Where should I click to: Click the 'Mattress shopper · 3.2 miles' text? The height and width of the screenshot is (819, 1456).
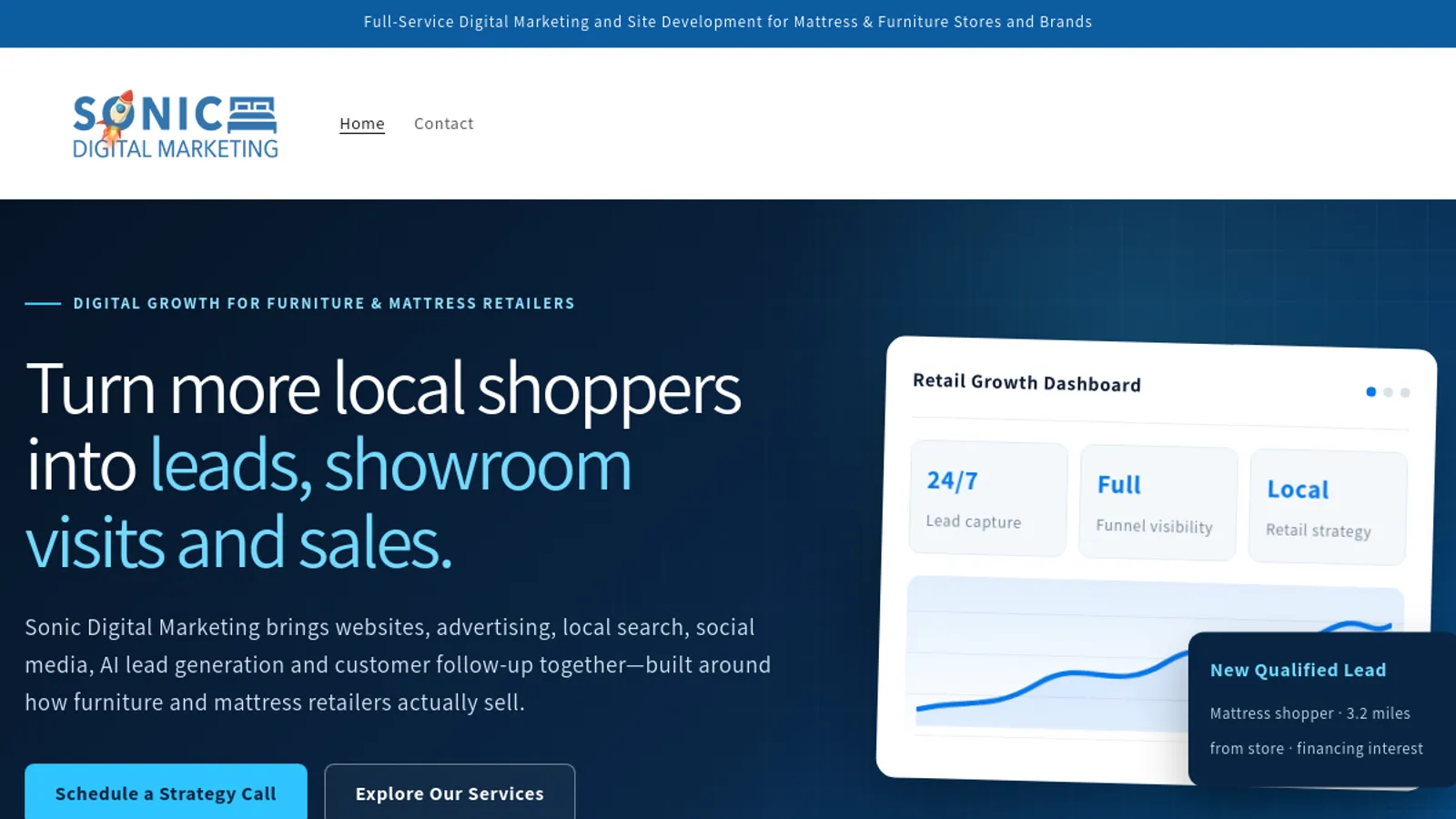tap(1309, 713)
